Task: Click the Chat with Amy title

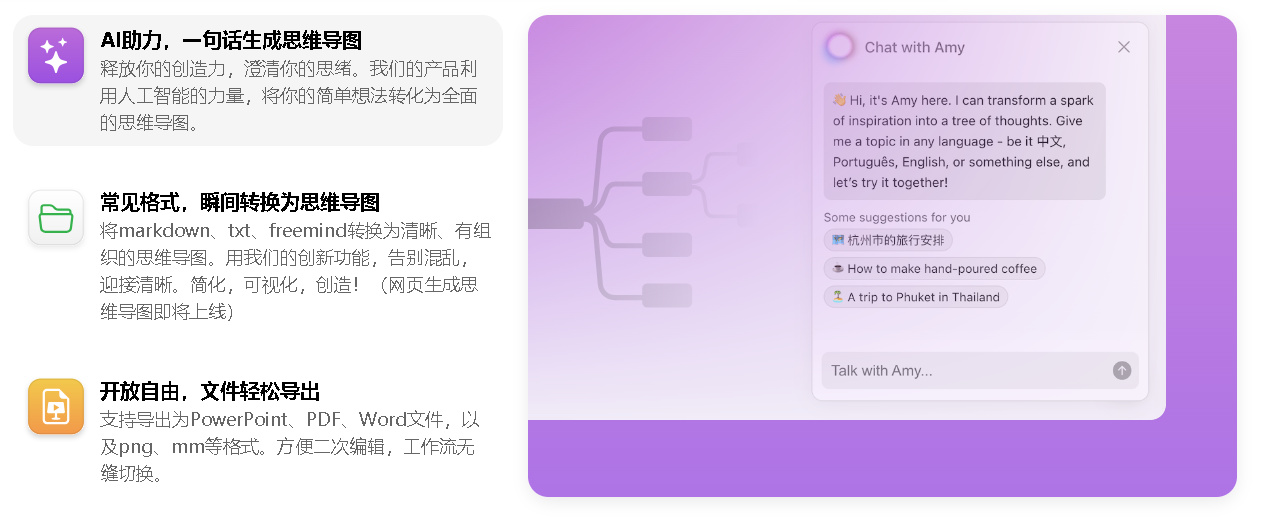Action: pyautogui.click(x=915, y=47)
